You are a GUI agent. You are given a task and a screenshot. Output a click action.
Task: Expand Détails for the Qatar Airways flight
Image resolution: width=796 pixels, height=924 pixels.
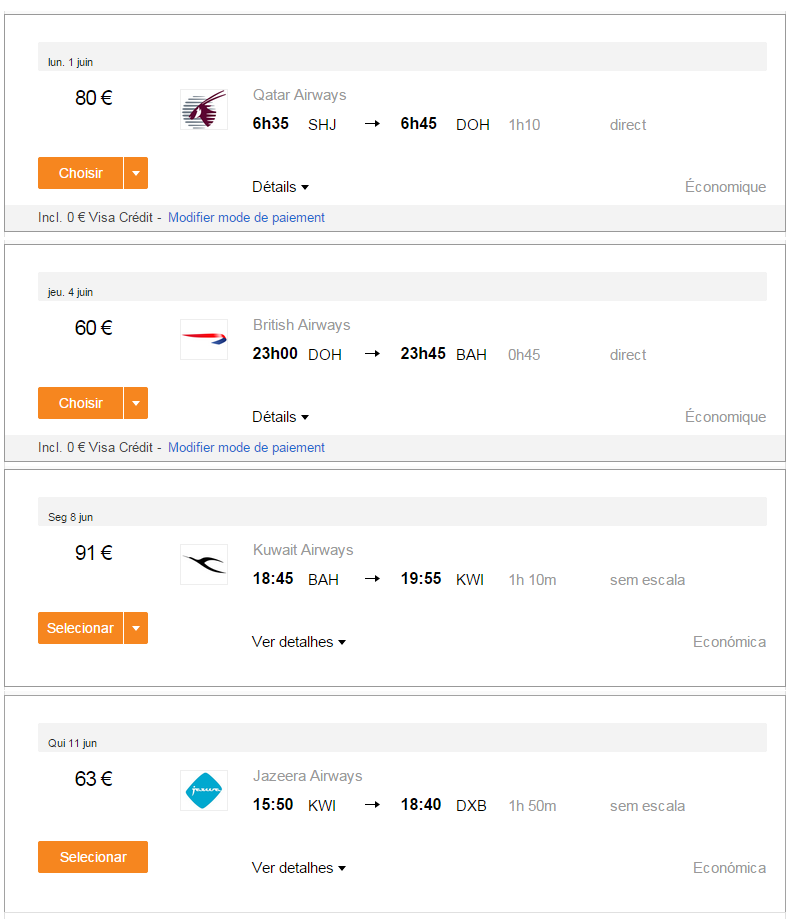tap(280, 187)
